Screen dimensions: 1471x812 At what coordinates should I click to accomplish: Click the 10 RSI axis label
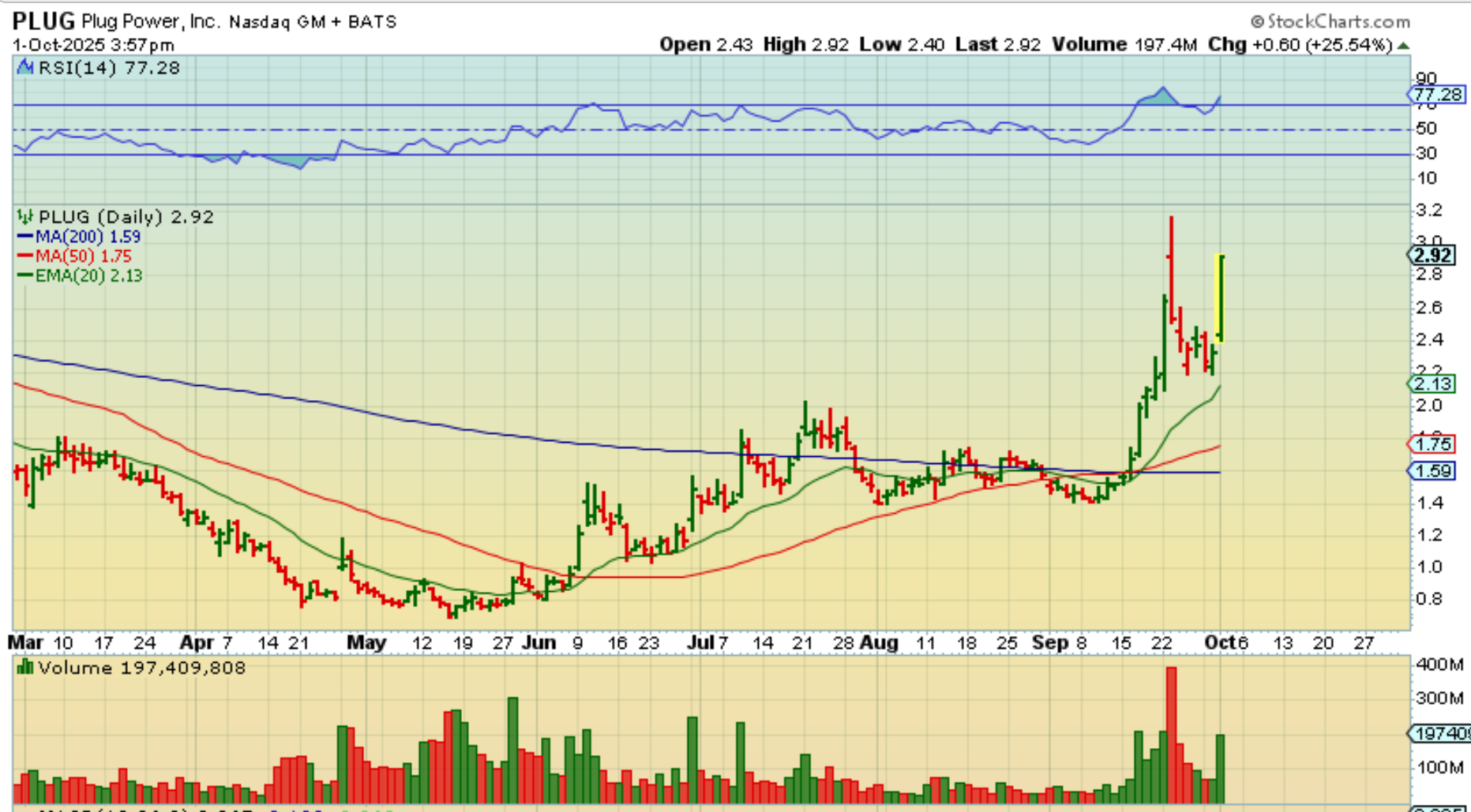click(1426, 178)
